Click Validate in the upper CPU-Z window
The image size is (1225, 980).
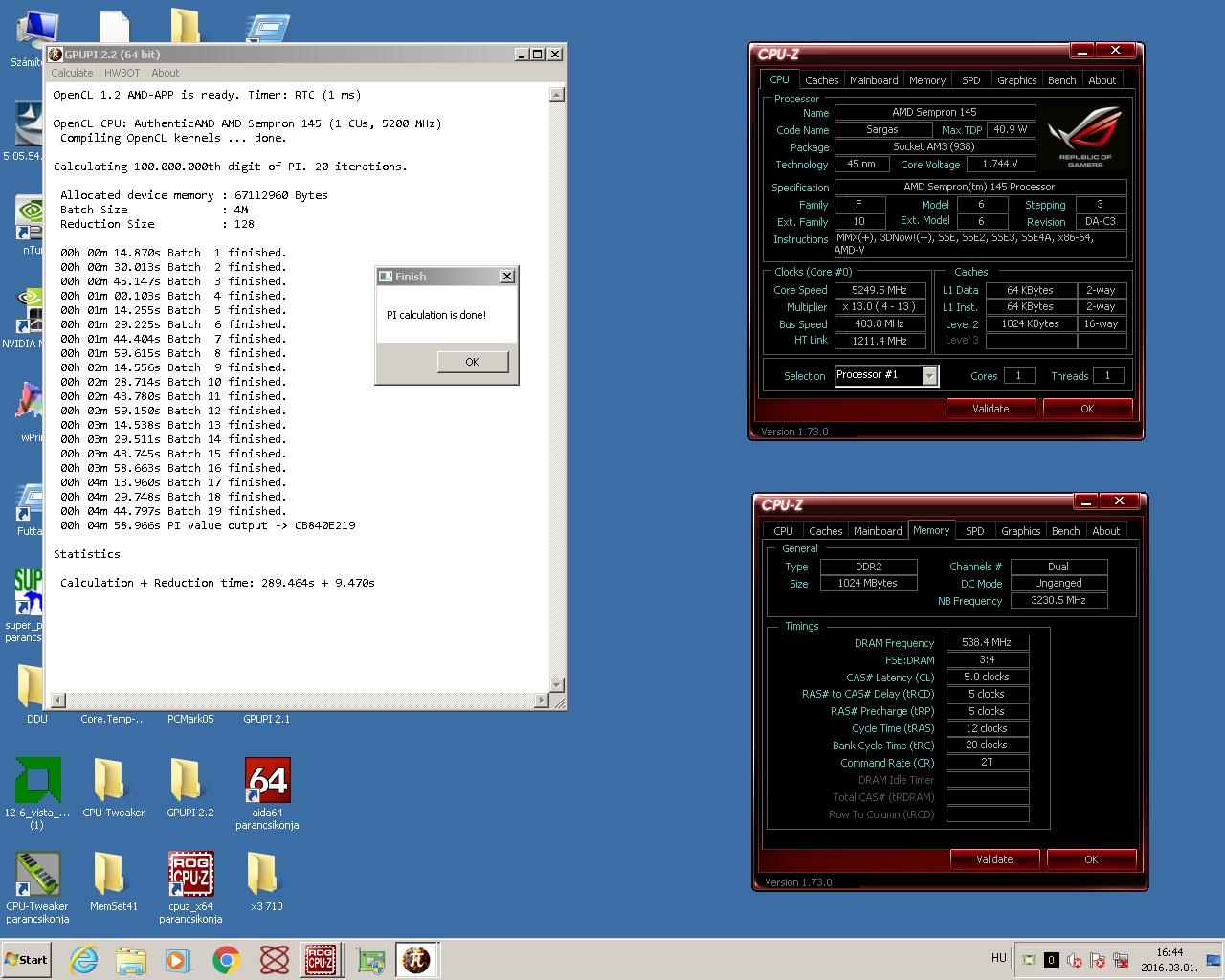click(x=991, y=409)
